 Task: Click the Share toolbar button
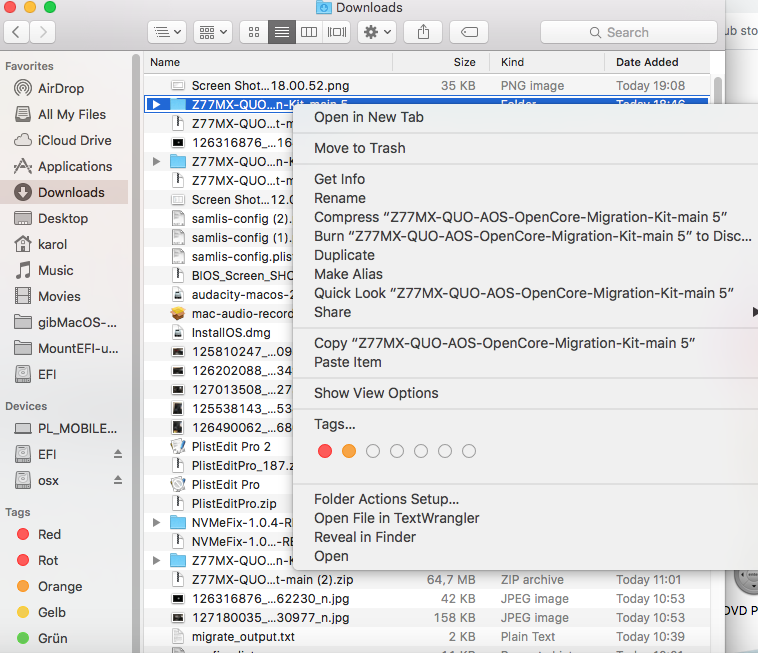tap(423, 32)
